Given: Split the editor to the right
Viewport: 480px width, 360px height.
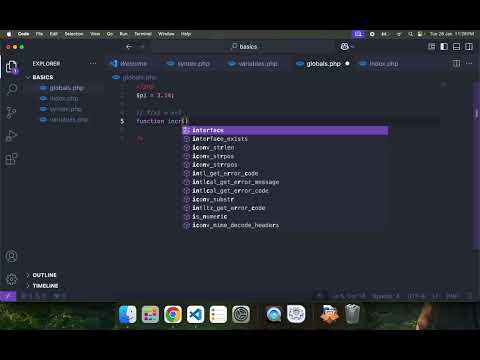Looking at the screenshot, I should click(x=456, y=63).
